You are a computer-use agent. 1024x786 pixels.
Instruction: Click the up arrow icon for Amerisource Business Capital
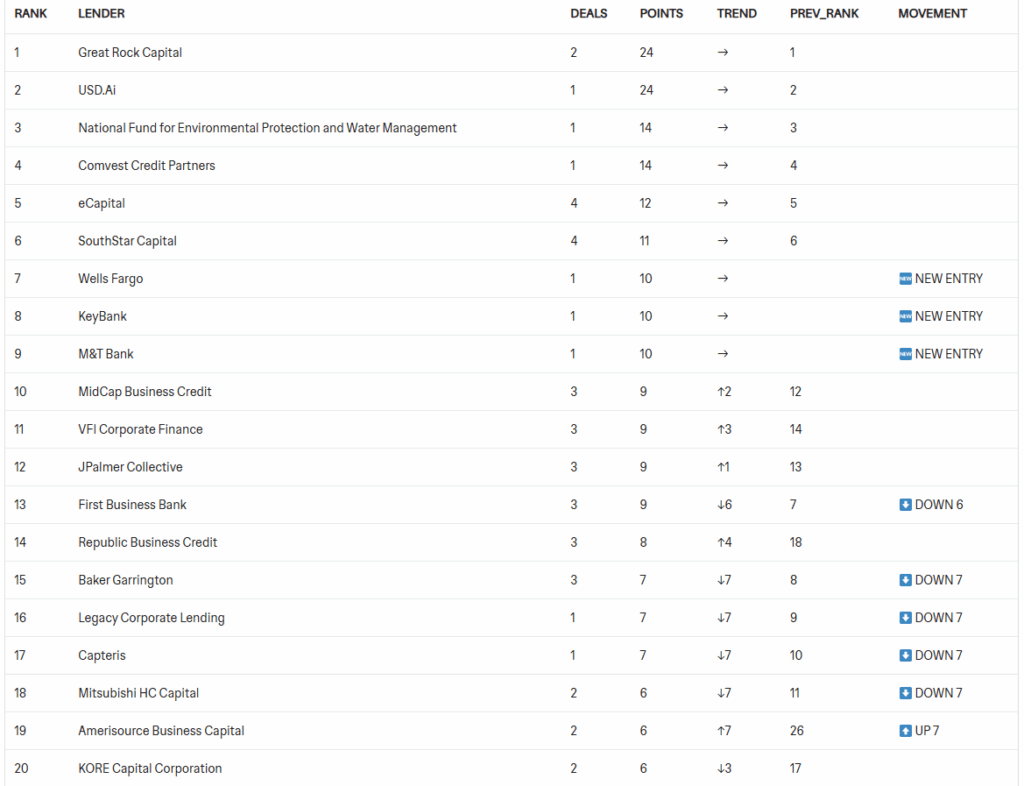(905, 731)
